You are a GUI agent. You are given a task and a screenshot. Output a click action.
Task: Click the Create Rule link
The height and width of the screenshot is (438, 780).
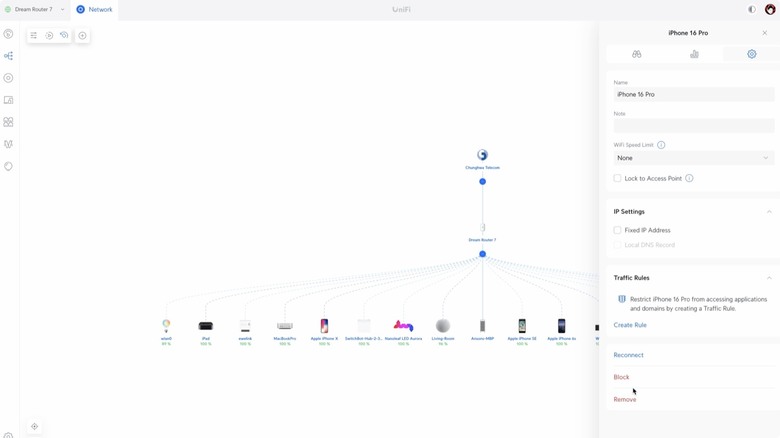click(630, 325)
